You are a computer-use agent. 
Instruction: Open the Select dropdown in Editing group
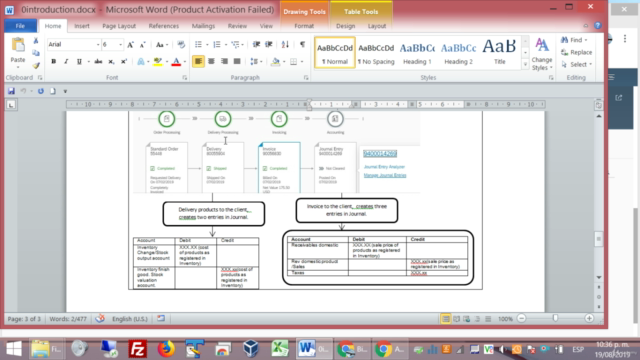[576, 64]
